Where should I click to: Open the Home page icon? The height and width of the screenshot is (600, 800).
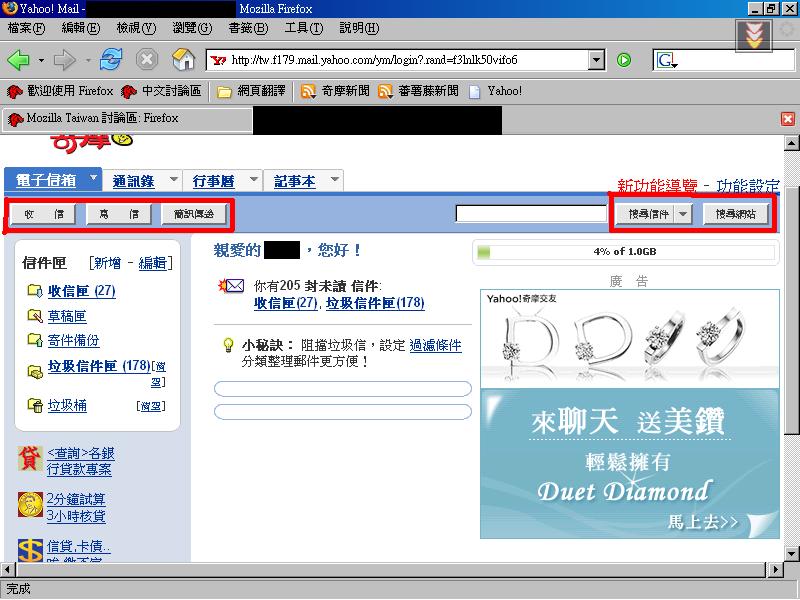point(183,60)
